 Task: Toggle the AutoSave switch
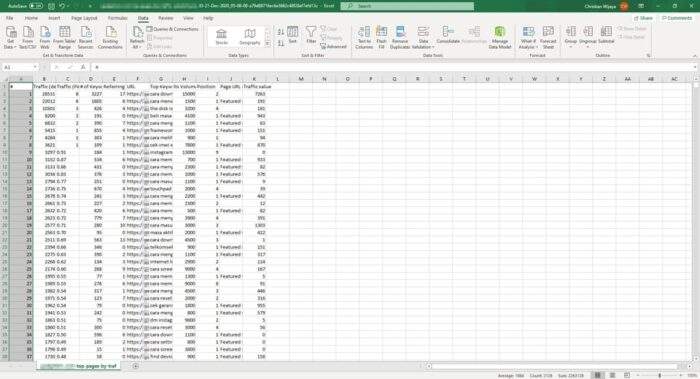[x=36, y=6]
